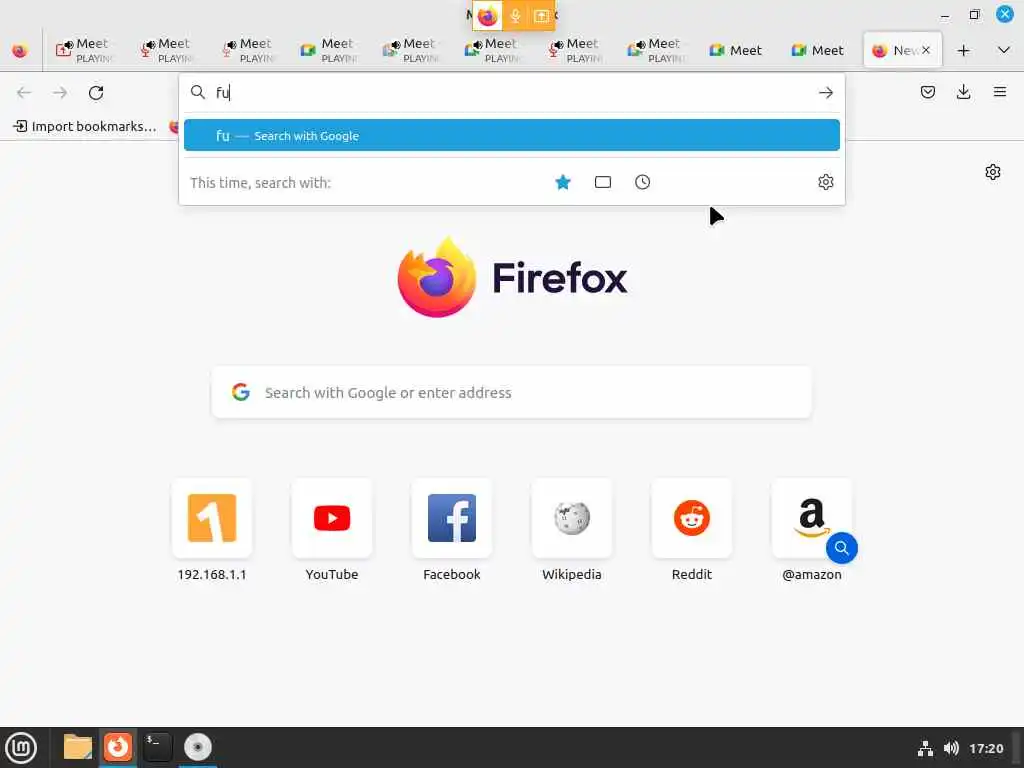Open the Linux Mint start menu
Viewport: 1024px width, 768px height.
pos(21,748)
